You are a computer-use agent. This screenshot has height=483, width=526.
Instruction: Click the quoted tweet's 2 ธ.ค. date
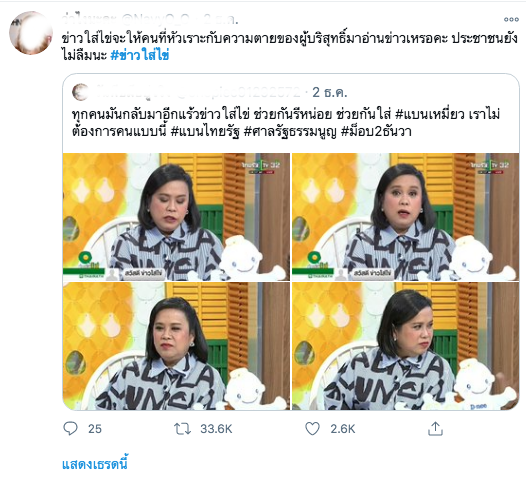tap(329, 92)
